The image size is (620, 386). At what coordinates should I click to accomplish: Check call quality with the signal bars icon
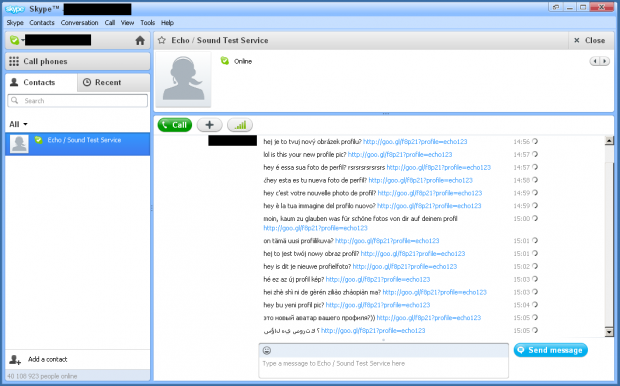240,125
